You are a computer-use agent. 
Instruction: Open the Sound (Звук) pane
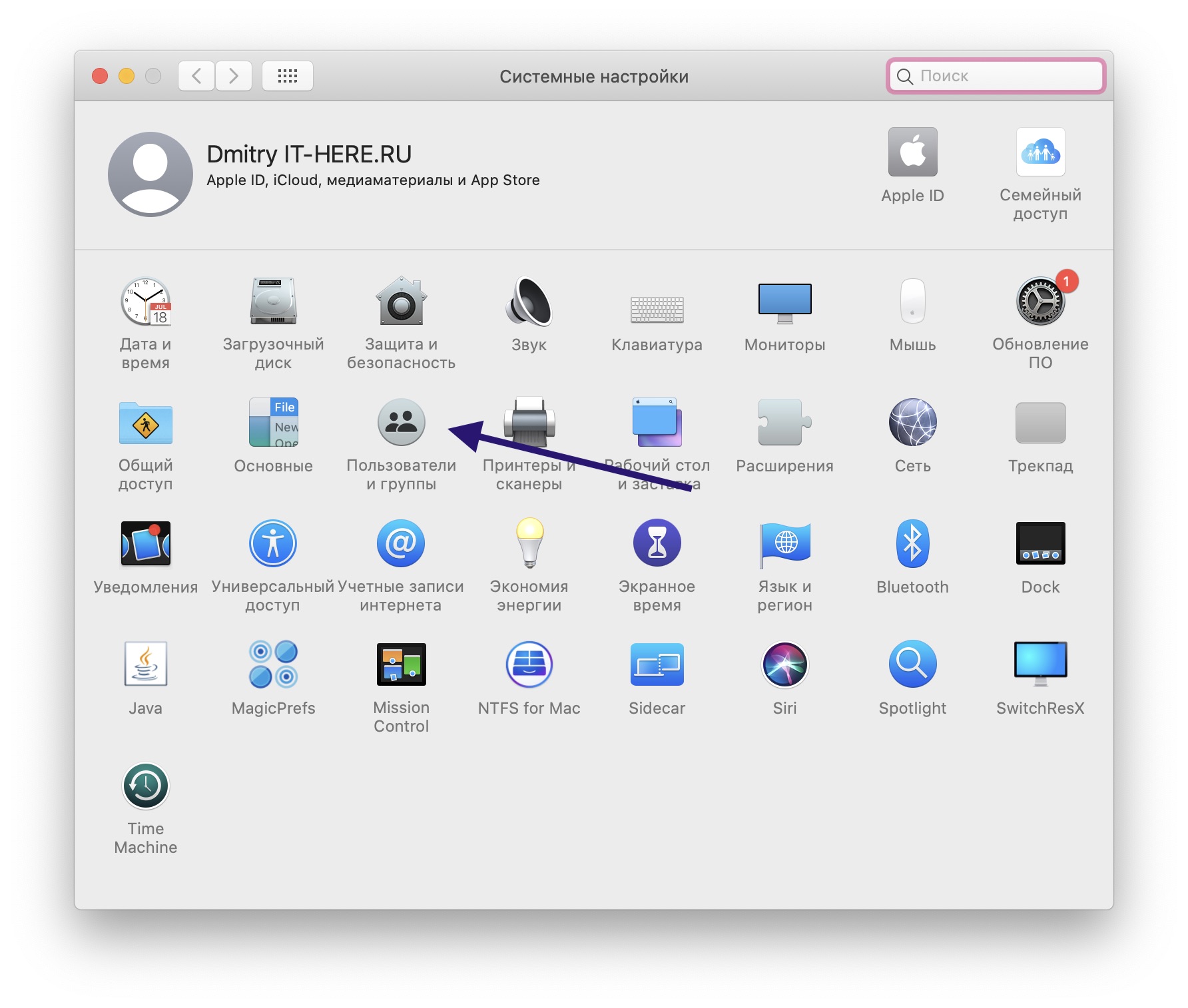pos(529,302)
